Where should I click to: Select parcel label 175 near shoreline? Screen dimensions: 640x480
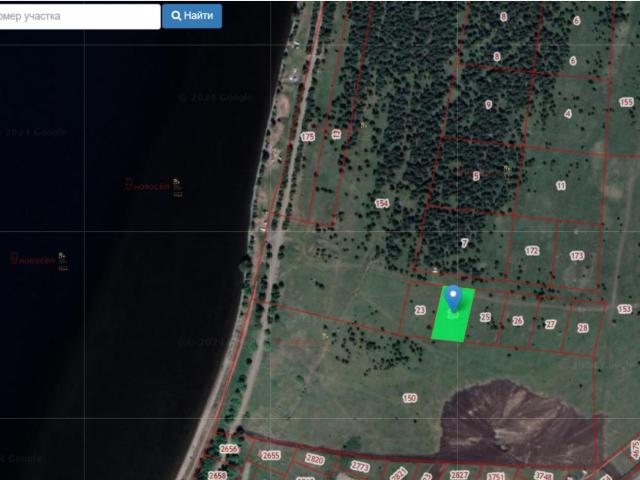pyautogui.click(x=307, y=137)
